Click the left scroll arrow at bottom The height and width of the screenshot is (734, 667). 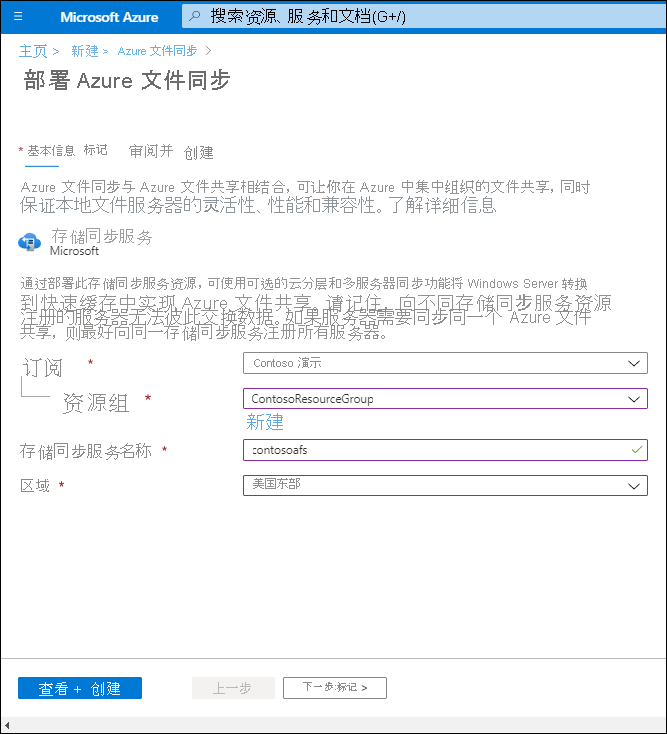(8, 725)
